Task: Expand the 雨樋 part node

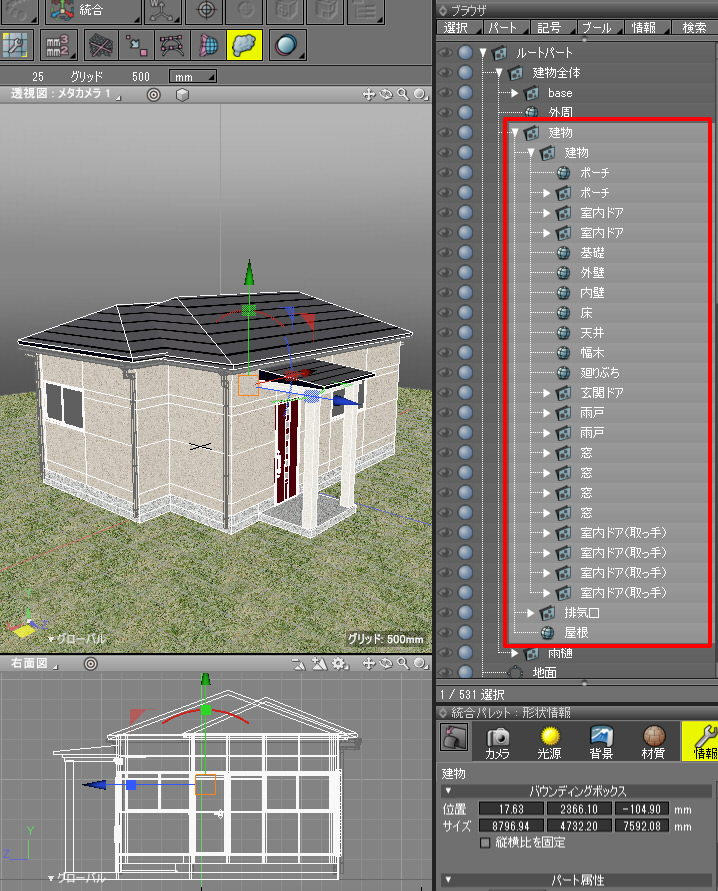Action: pyautogui.click(x=515, y=653)
